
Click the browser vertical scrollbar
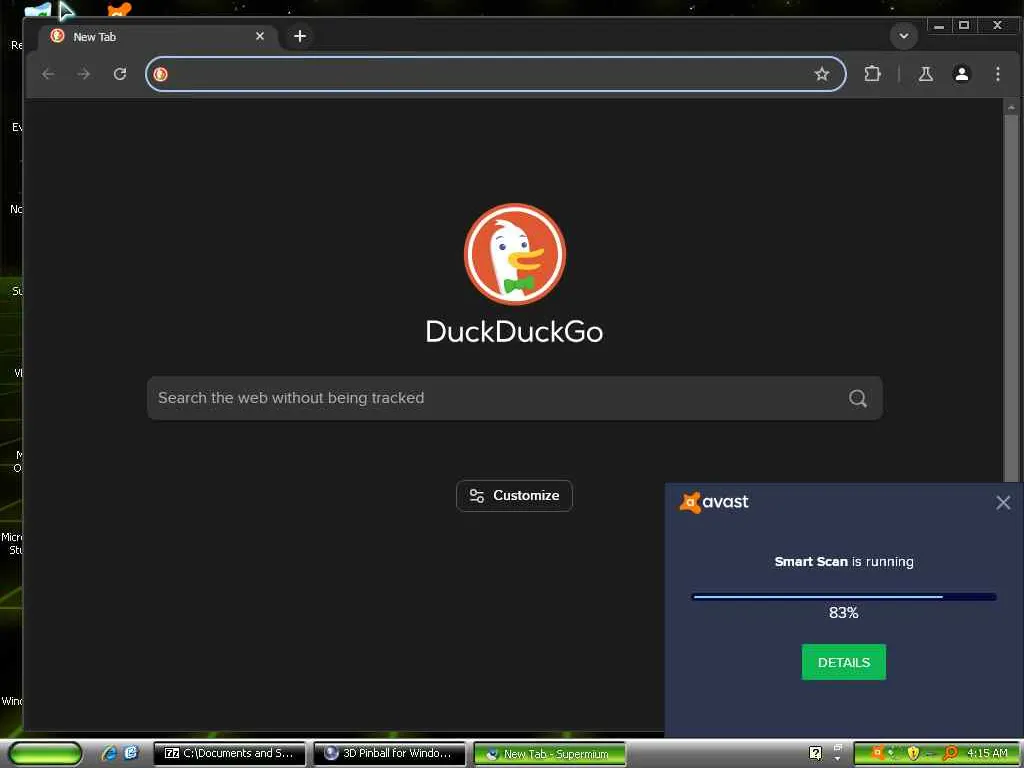click(x=1011, y=300)
